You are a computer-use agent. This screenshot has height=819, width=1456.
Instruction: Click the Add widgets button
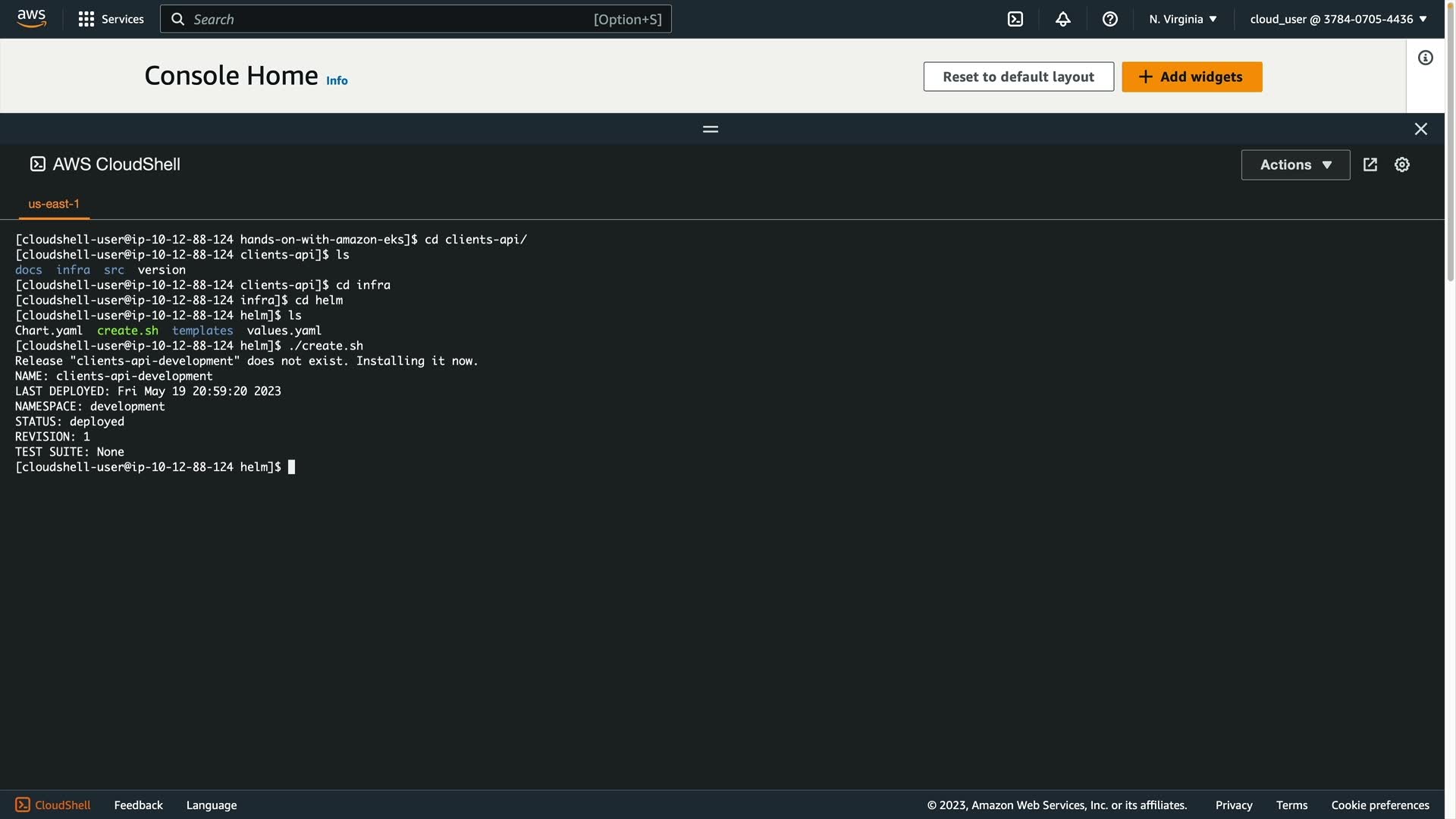tap(1191, 77)
